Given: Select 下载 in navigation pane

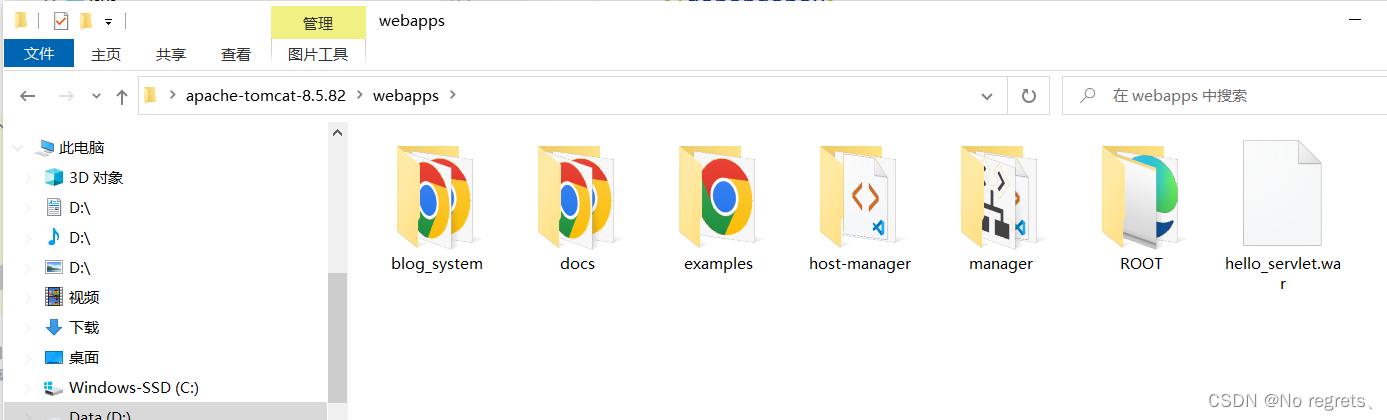Looking at the screenshot, I should (84, 328).
